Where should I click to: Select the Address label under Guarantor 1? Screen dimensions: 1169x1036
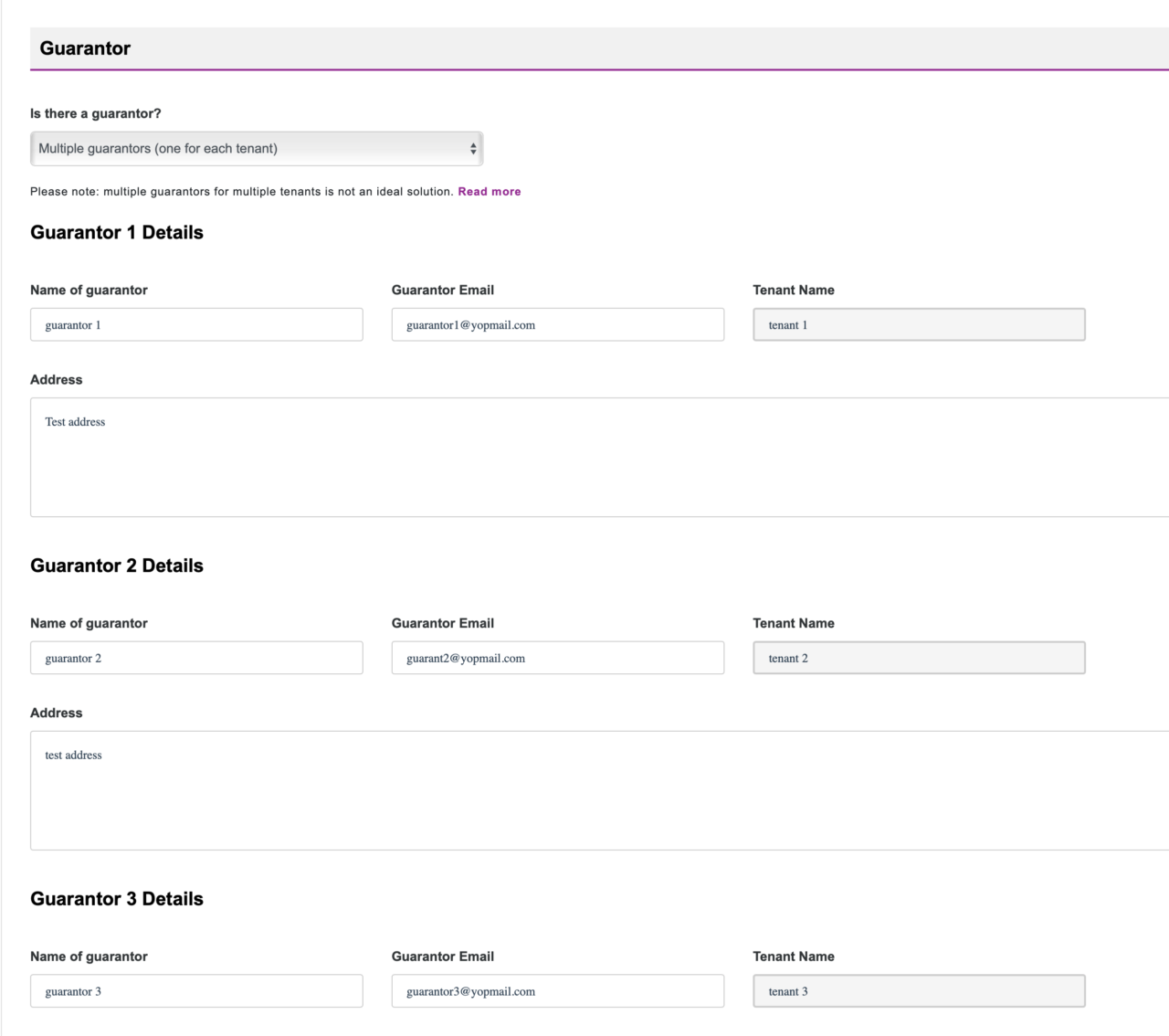pos(56,379)
